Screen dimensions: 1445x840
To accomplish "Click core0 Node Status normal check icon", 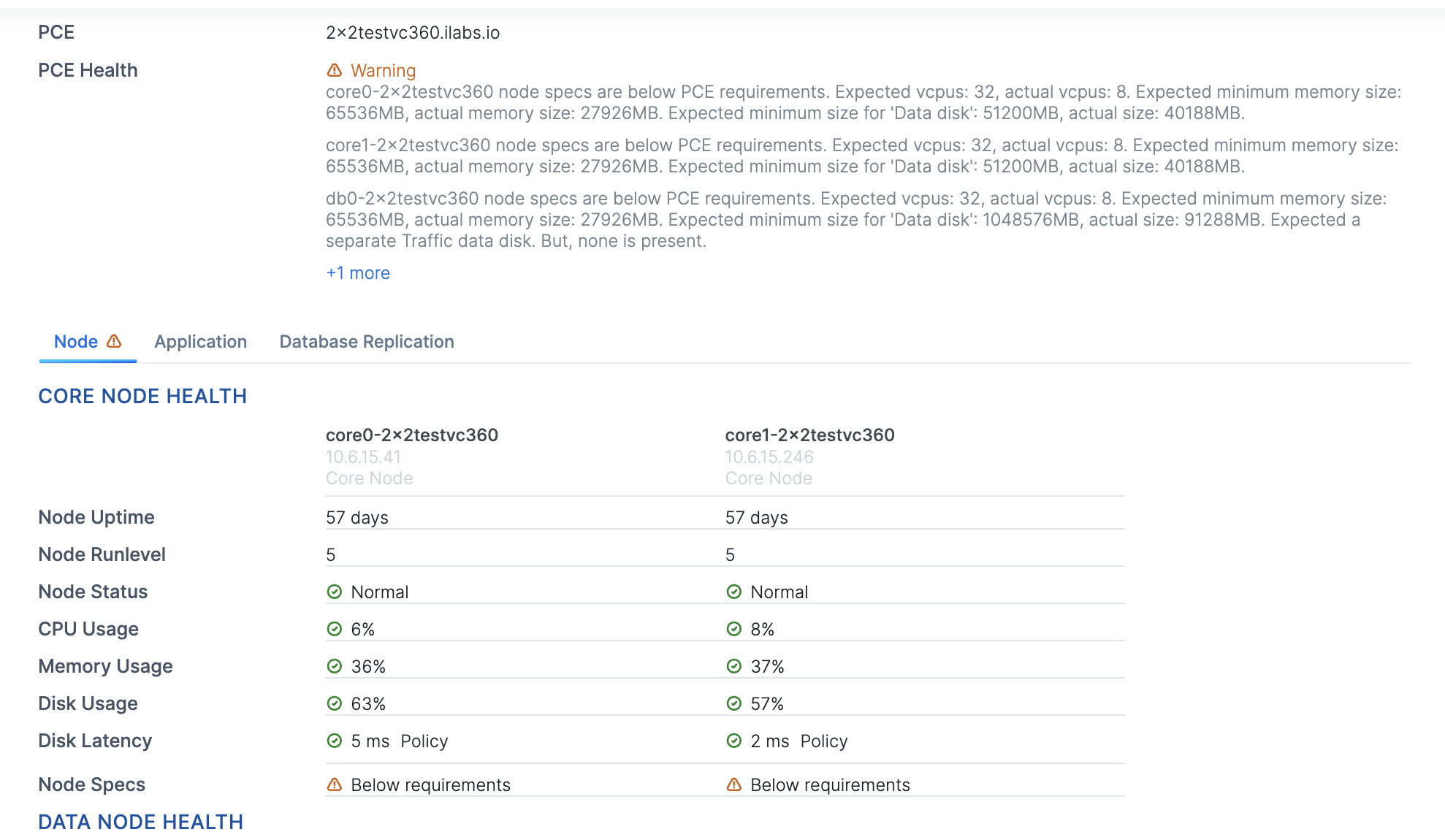I will pos(335,592).
